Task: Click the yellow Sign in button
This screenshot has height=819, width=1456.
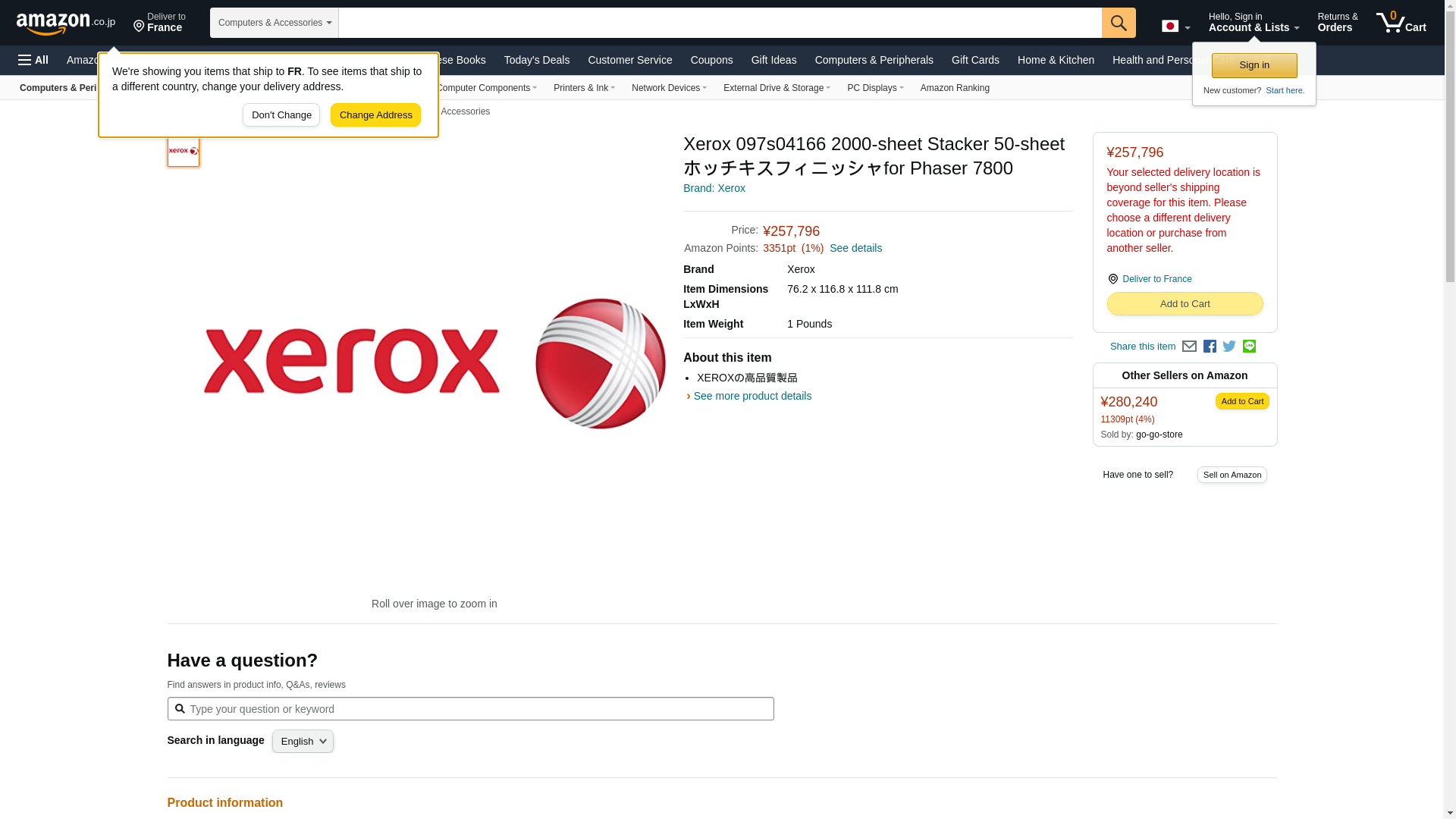Action: tap(1254, 66)
